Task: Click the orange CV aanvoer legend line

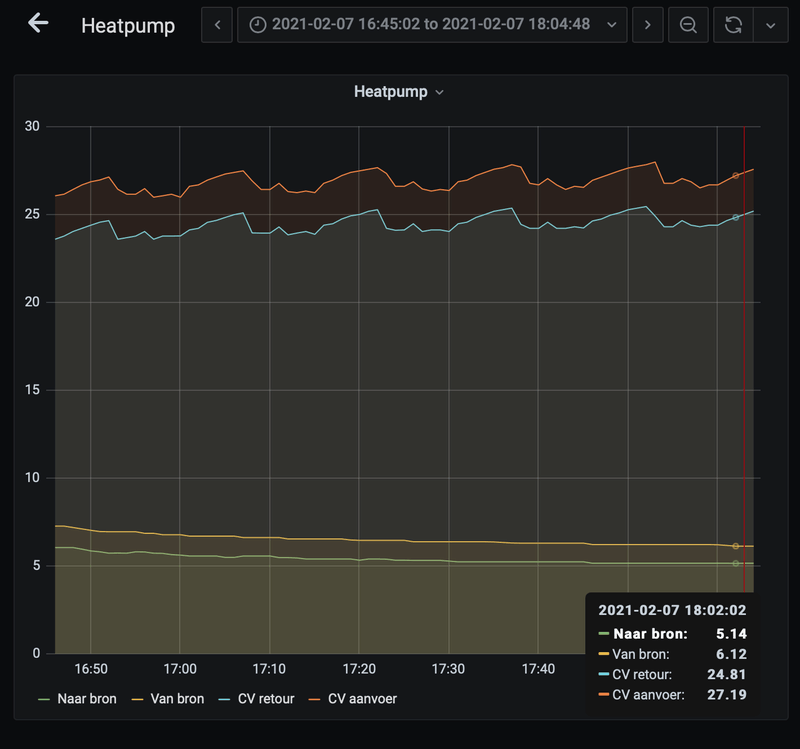Action: tap(313, 699)
